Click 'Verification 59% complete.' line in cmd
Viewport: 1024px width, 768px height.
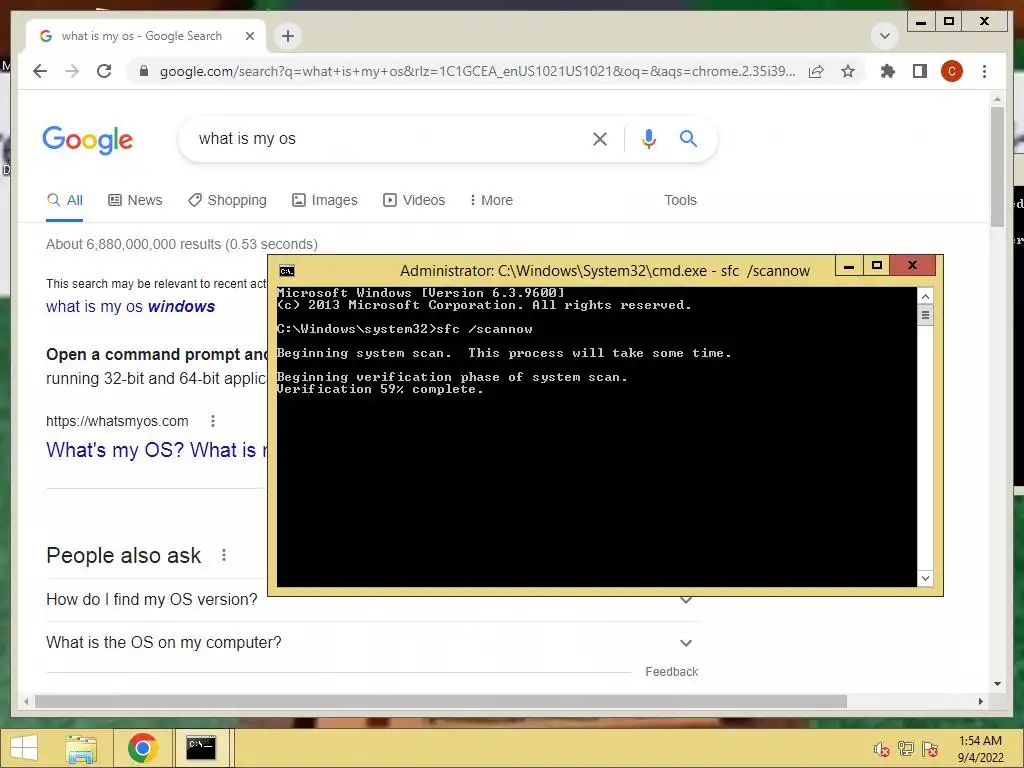[x=380, y=389]
